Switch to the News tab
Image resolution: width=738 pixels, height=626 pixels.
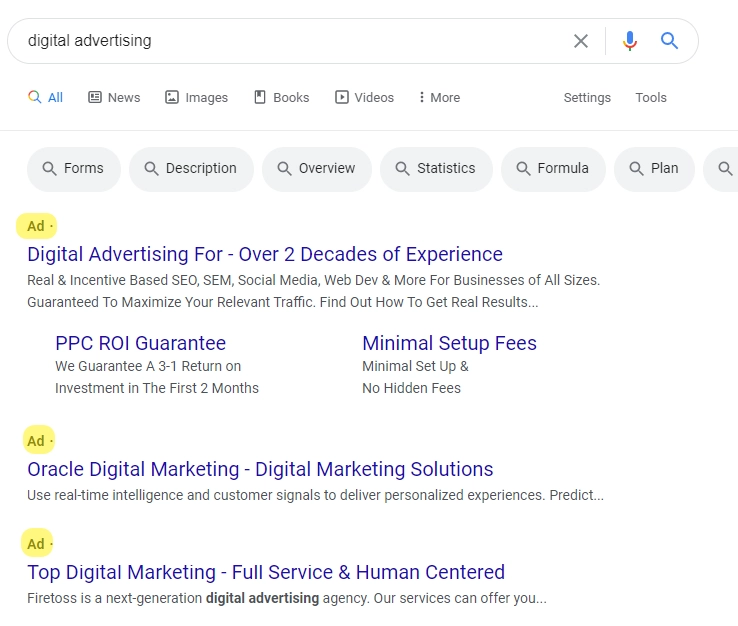114,97
